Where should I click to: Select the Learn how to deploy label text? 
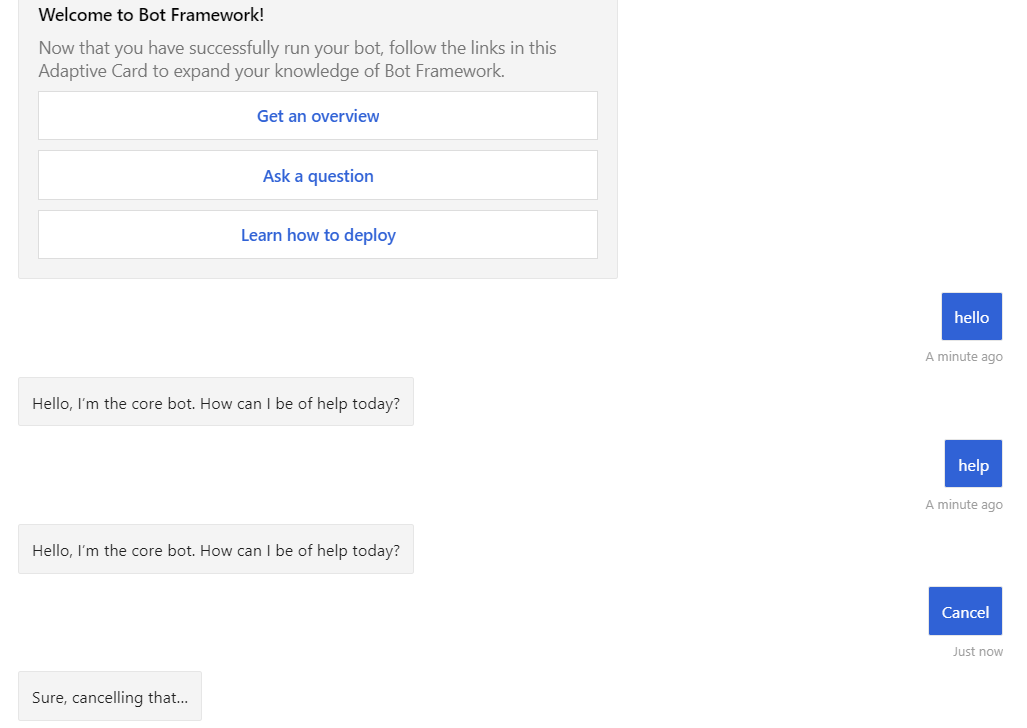(x=317, y=234)
